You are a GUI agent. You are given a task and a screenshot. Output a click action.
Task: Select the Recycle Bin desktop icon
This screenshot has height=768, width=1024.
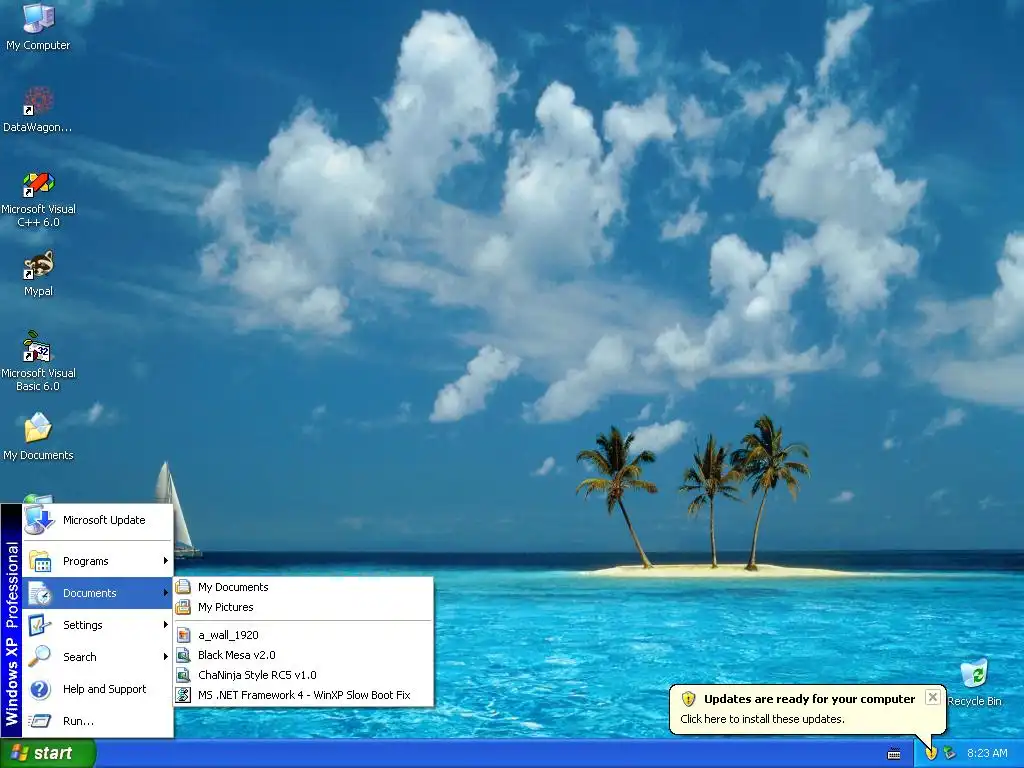pos(974,683)
